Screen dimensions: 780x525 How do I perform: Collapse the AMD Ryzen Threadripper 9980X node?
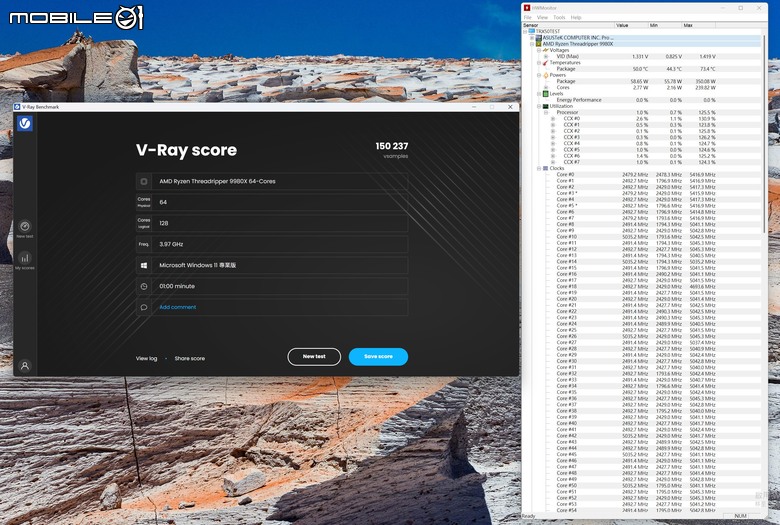(x=532, y=44)
